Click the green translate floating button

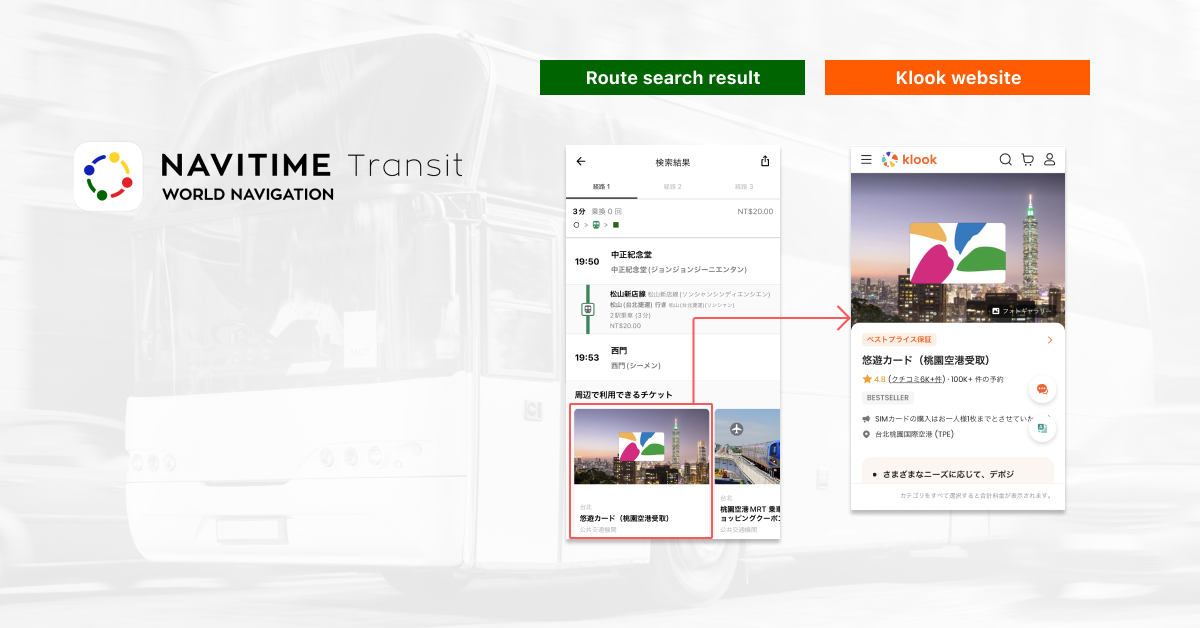pos(1041,428)
